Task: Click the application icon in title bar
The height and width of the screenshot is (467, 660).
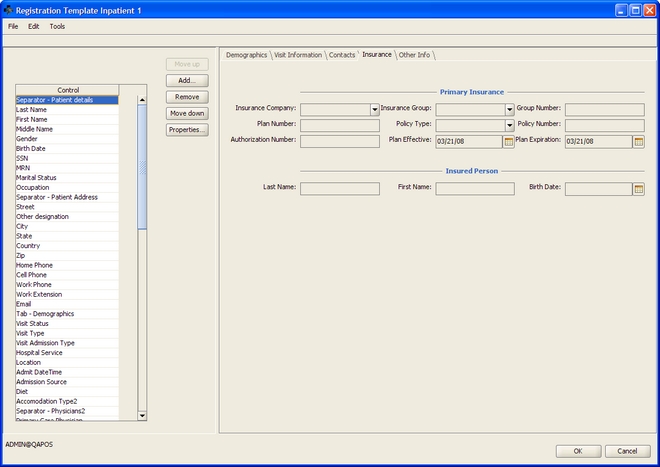Action: (10, 9)
